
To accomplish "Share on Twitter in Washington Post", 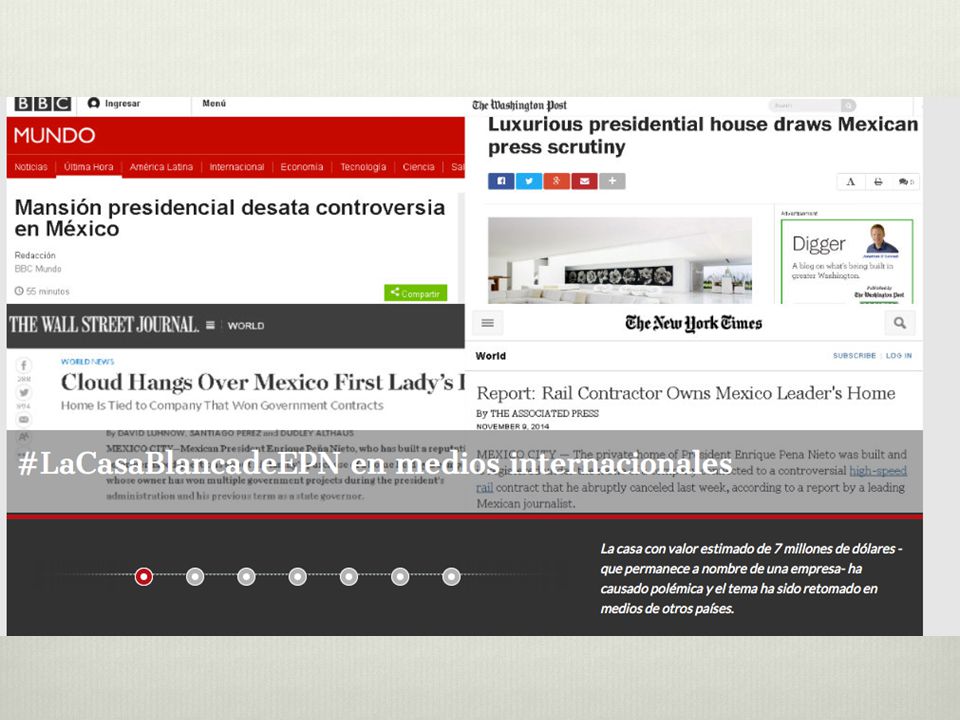I will [x=529, y=181].
